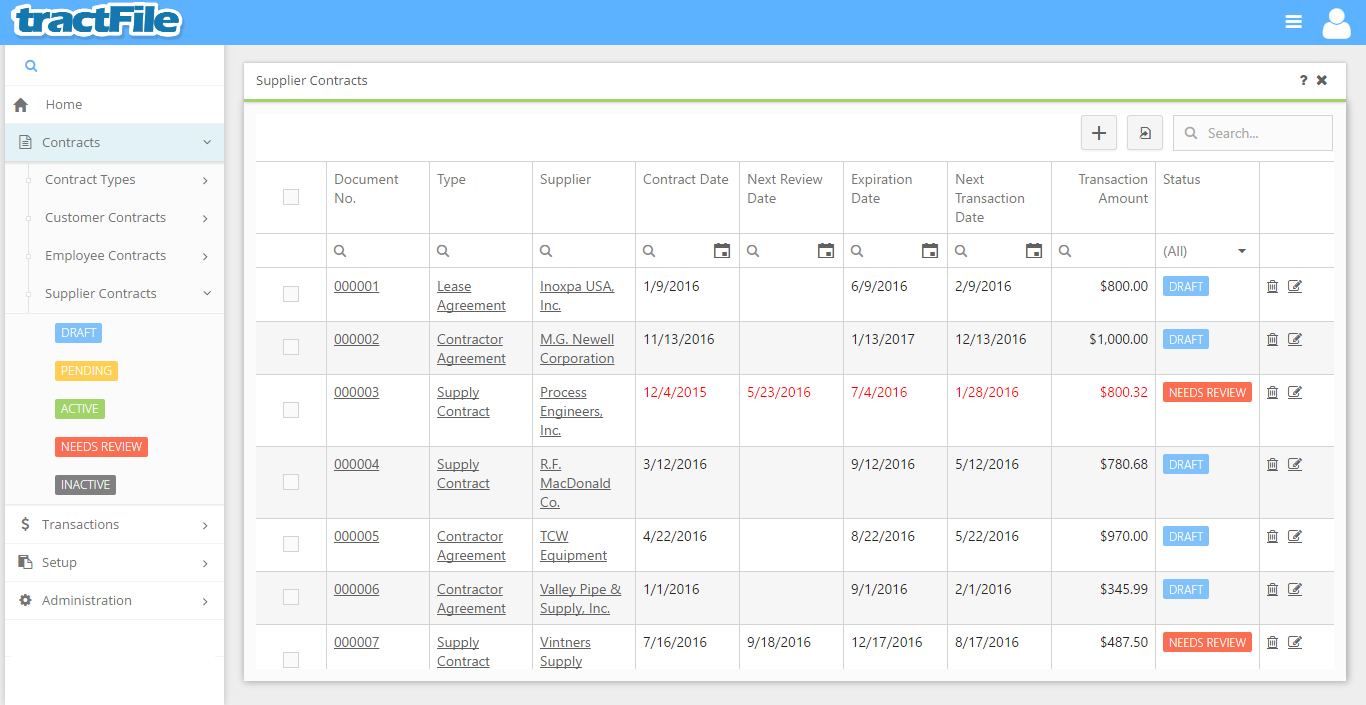
Task: Collapse the Supplier Contracts section
Action: (101, 293)
